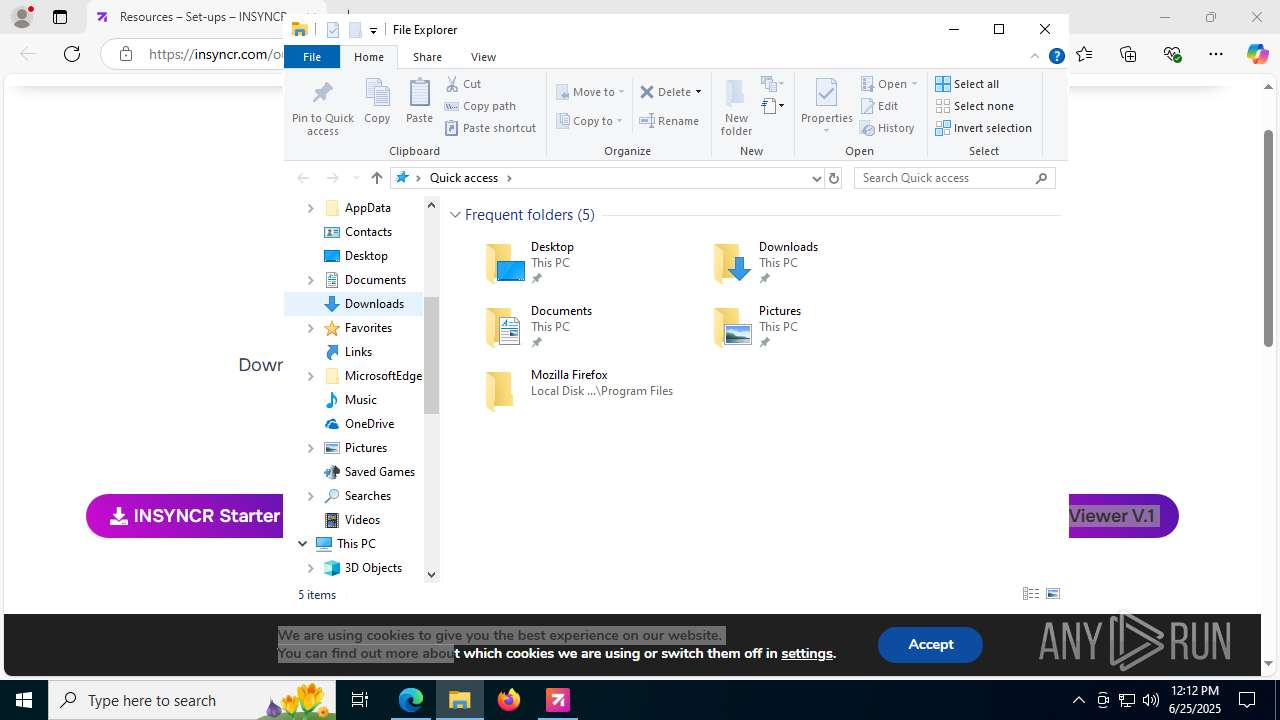Click the Windows taskbar search box

pos(194,700)
